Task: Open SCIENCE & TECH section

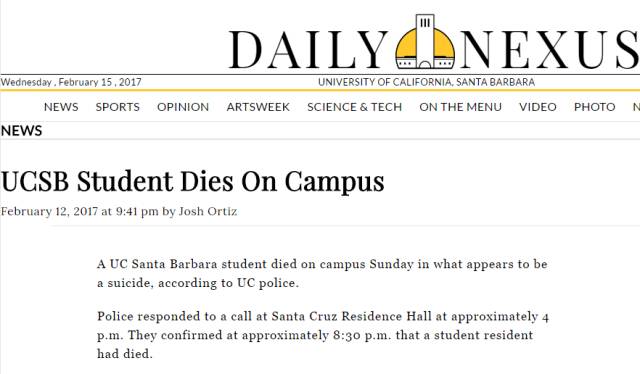Action: 354,107
